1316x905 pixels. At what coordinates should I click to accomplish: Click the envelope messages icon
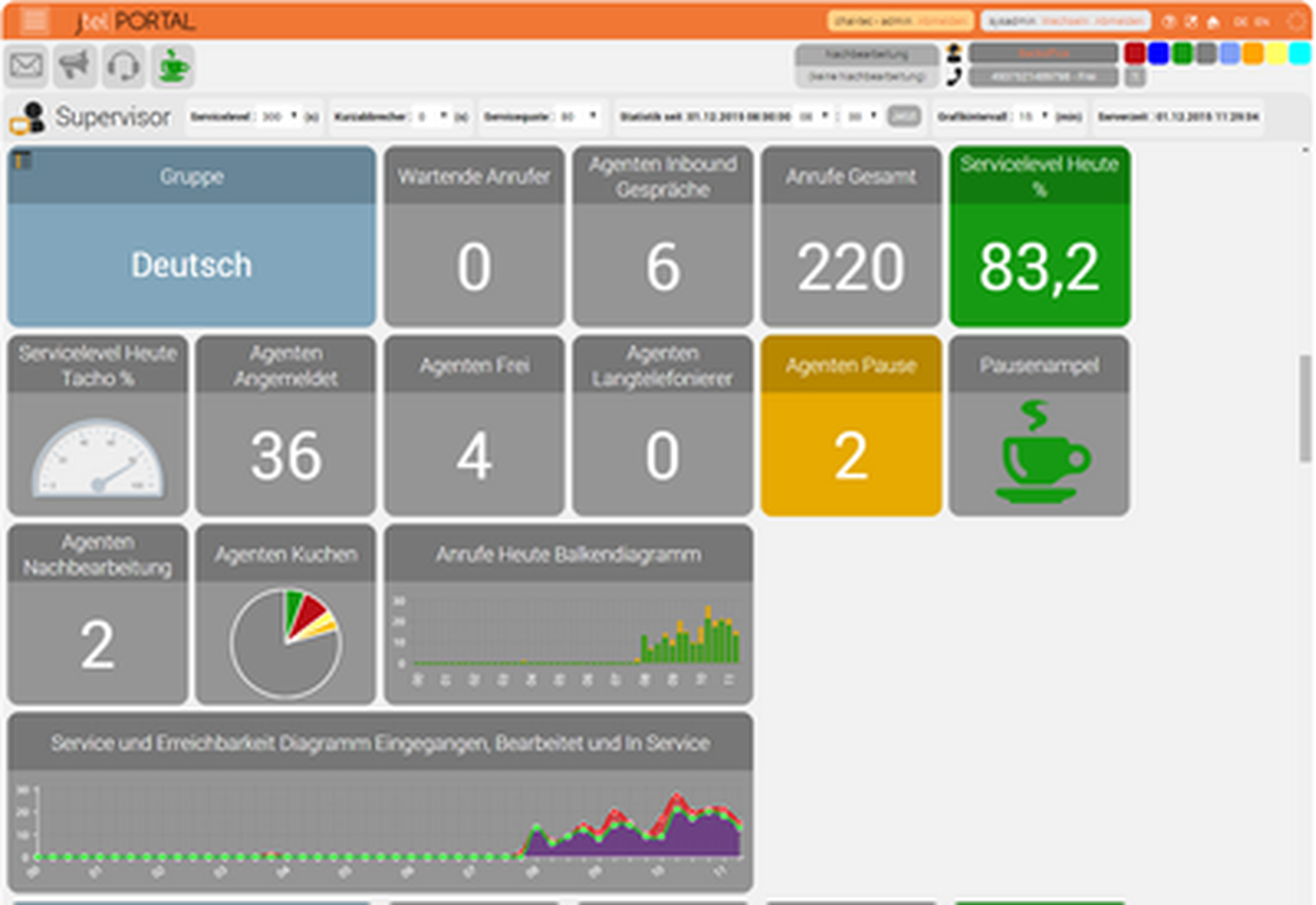[26, 66]
